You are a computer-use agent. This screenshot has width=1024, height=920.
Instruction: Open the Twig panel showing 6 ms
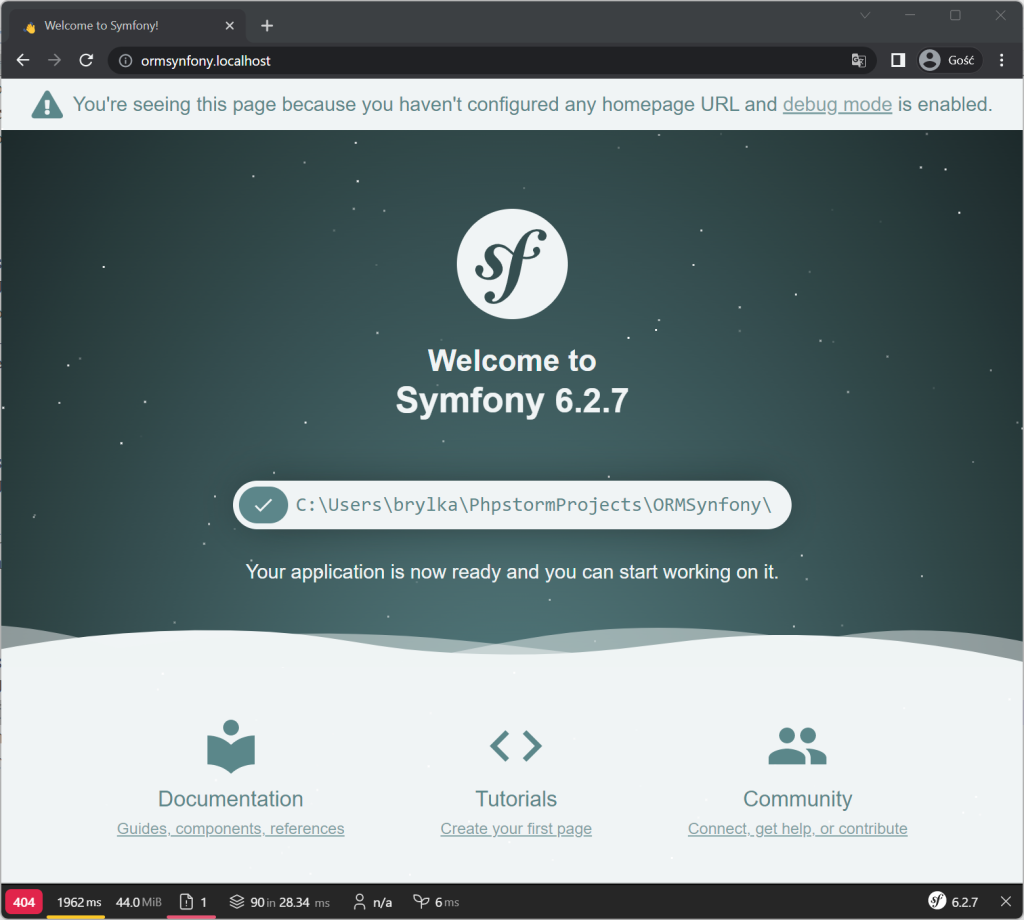point(436,902)
